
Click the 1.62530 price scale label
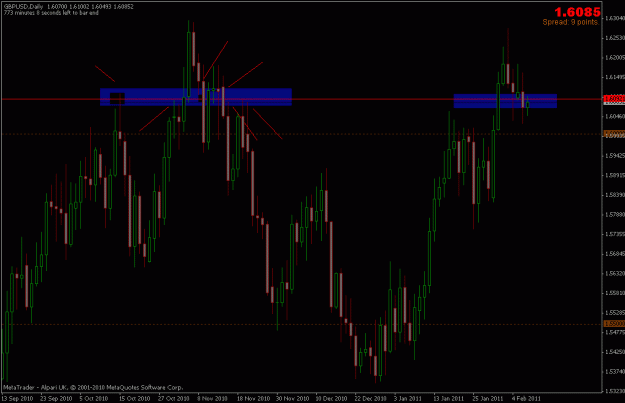[x=615, y=37]
